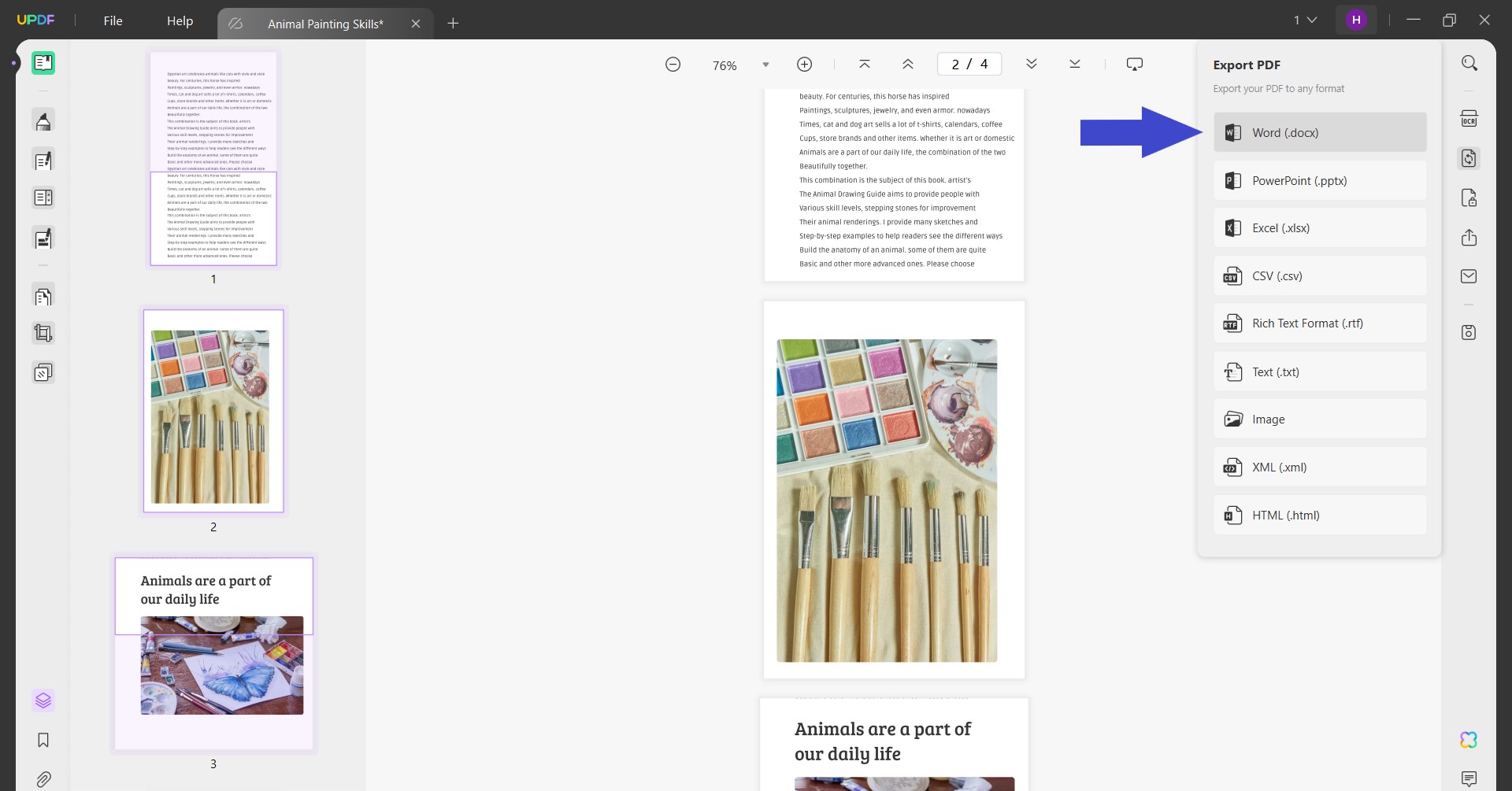Click the Search magnifier icon
Screen dimensions: 1512x791
1469,63
